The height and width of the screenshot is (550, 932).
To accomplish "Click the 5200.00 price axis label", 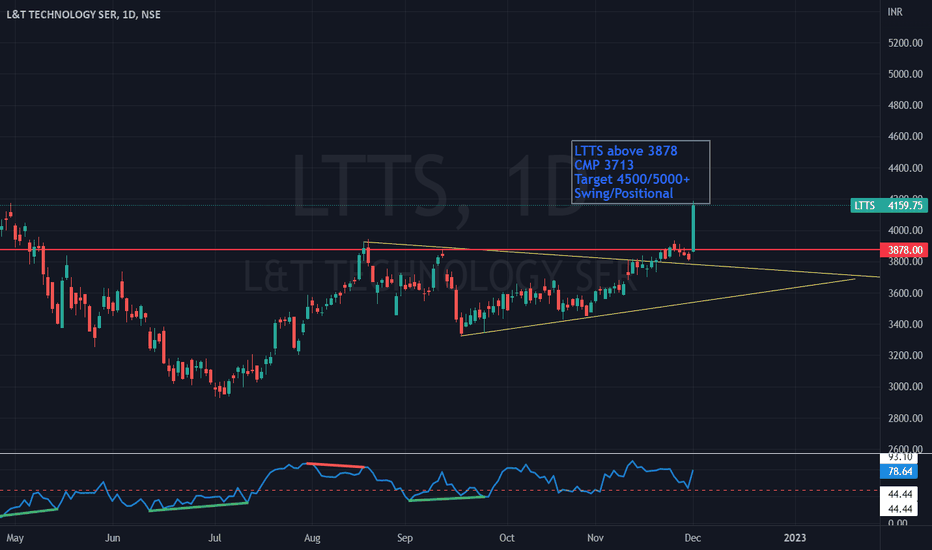I will [x=905, y=43].
